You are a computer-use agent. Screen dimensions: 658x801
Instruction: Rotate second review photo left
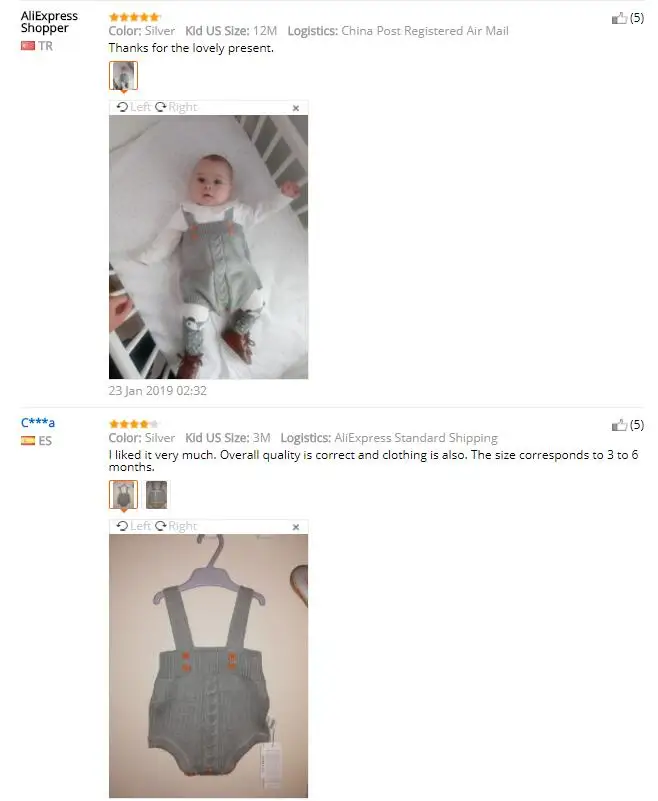click(x=133, y=526)
